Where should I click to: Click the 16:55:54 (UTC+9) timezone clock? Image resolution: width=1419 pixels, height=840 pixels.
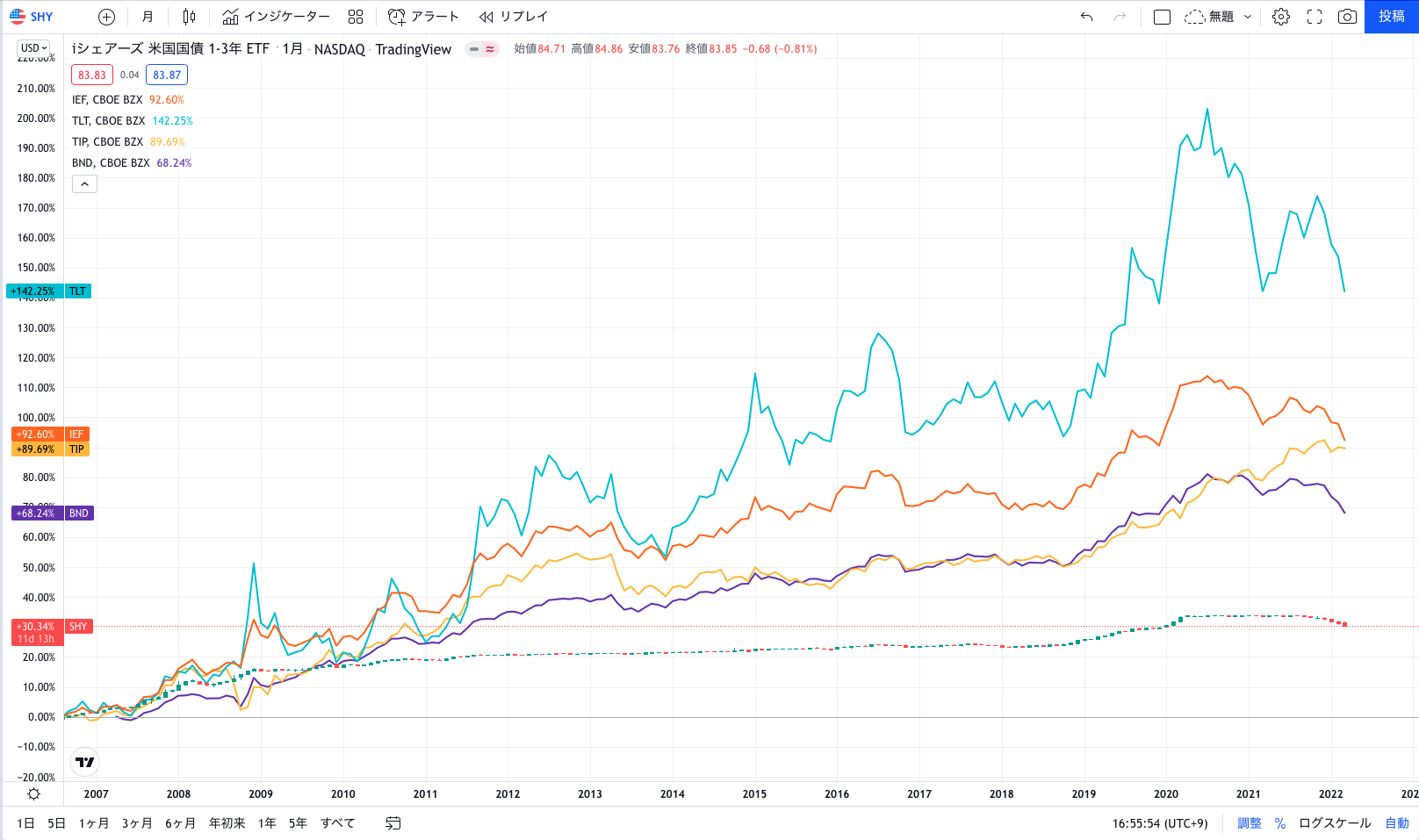[x=1160, y=823]
